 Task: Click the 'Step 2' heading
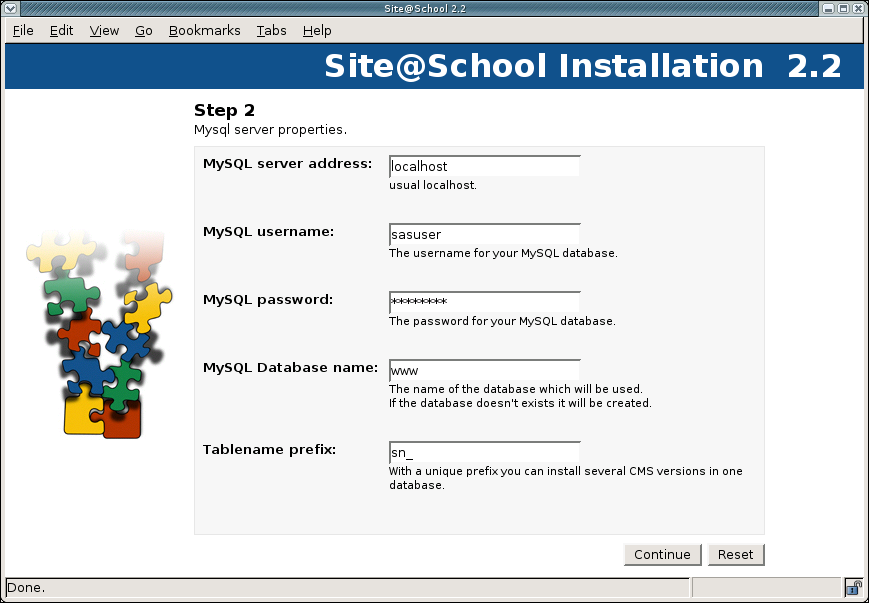(224, 110)
